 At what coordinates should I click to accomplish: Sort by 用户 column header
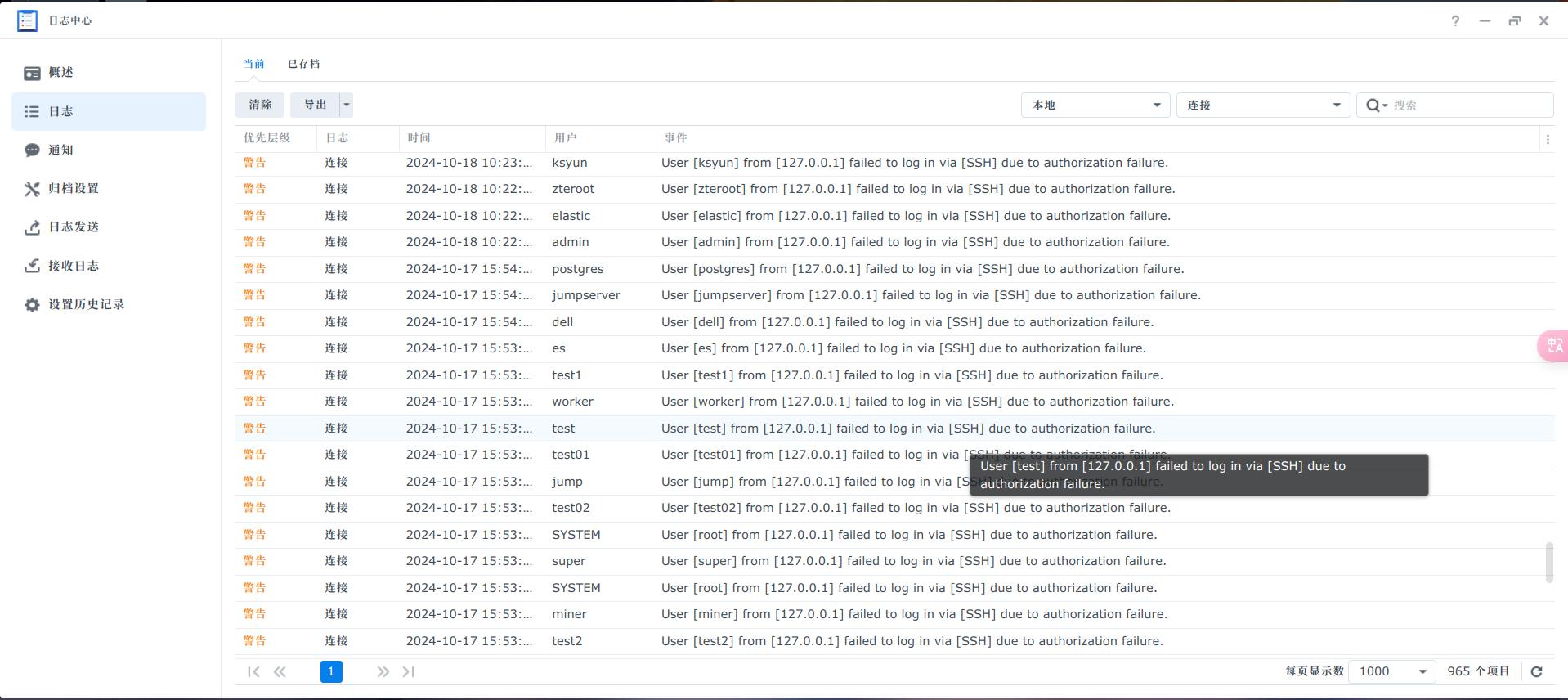tap(600, 138)
